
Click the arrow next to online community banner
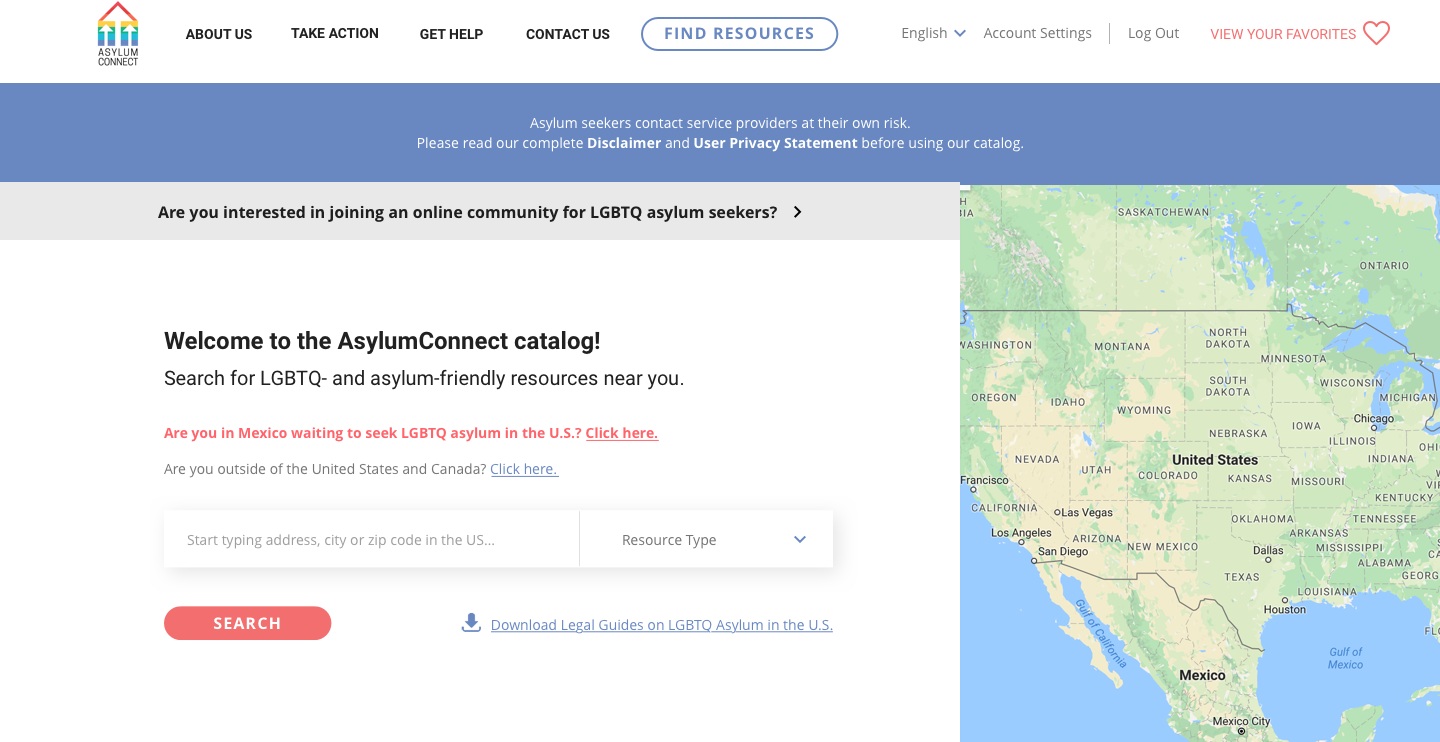point(797,212)
